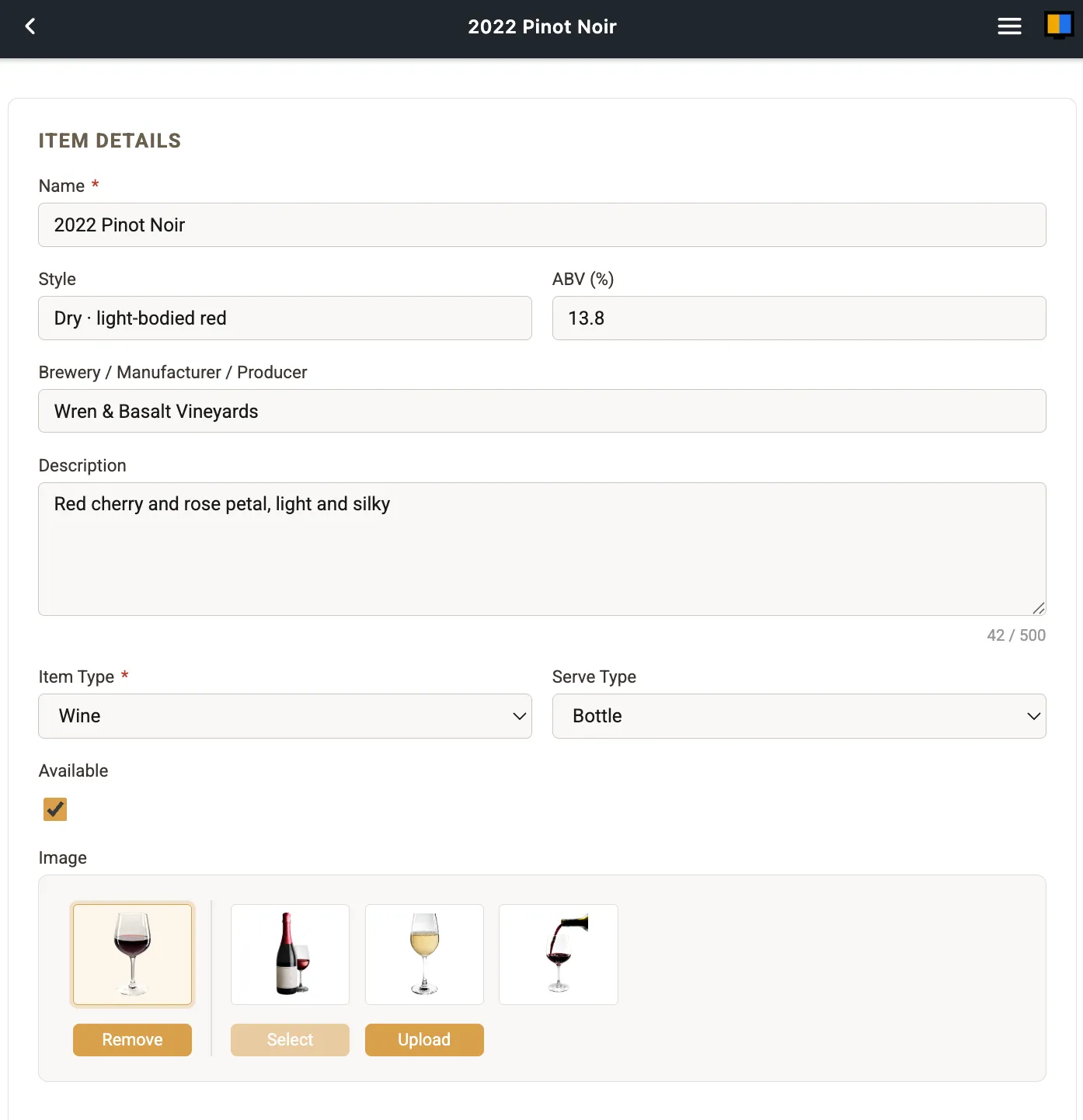
Task: Go back using the header arrow
Action: point(30,26)
